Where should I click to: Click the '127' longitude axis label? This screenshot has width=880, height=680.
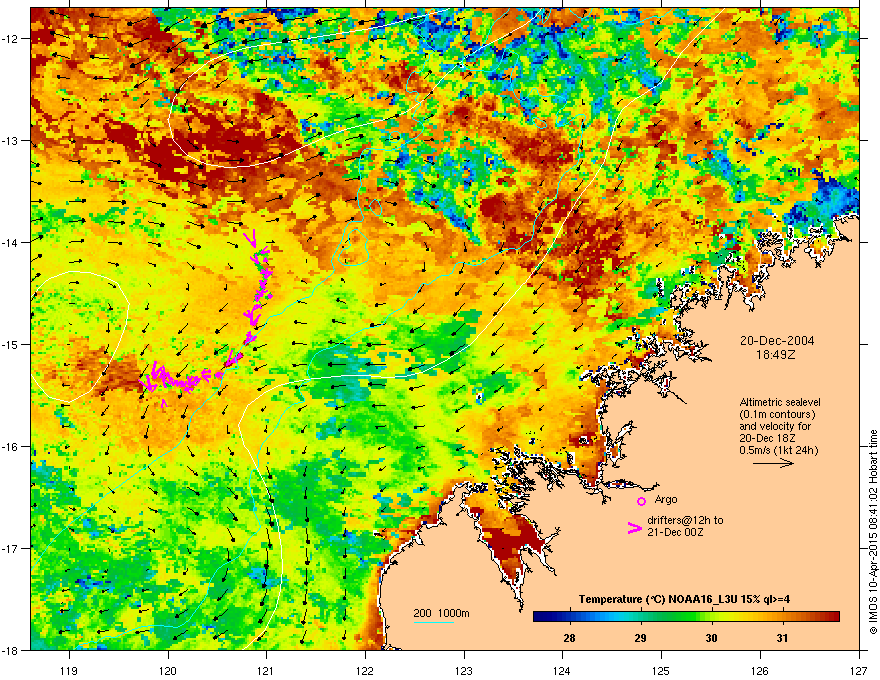[859, 670]
